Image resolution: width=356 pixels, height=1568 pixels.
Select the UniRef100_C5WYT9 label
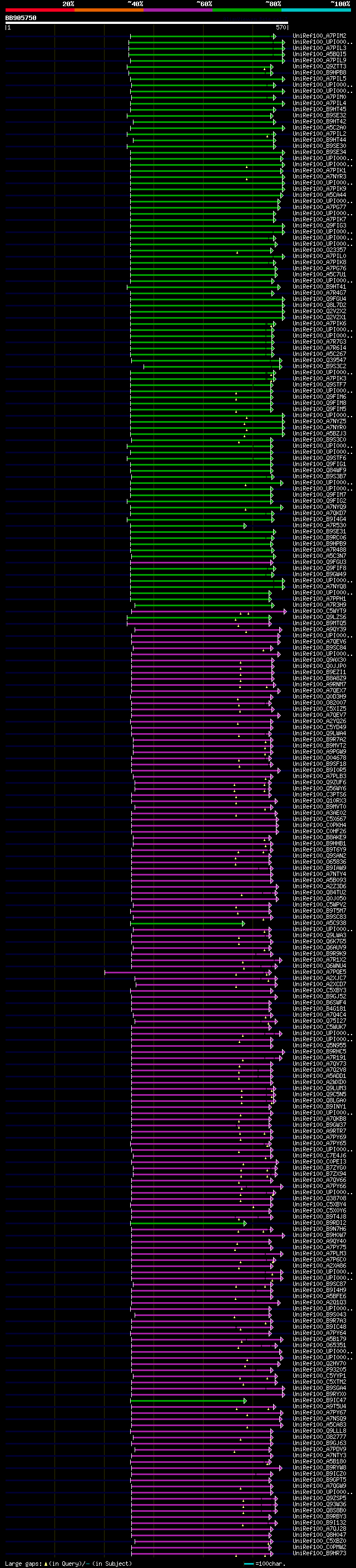click(319, 611)
